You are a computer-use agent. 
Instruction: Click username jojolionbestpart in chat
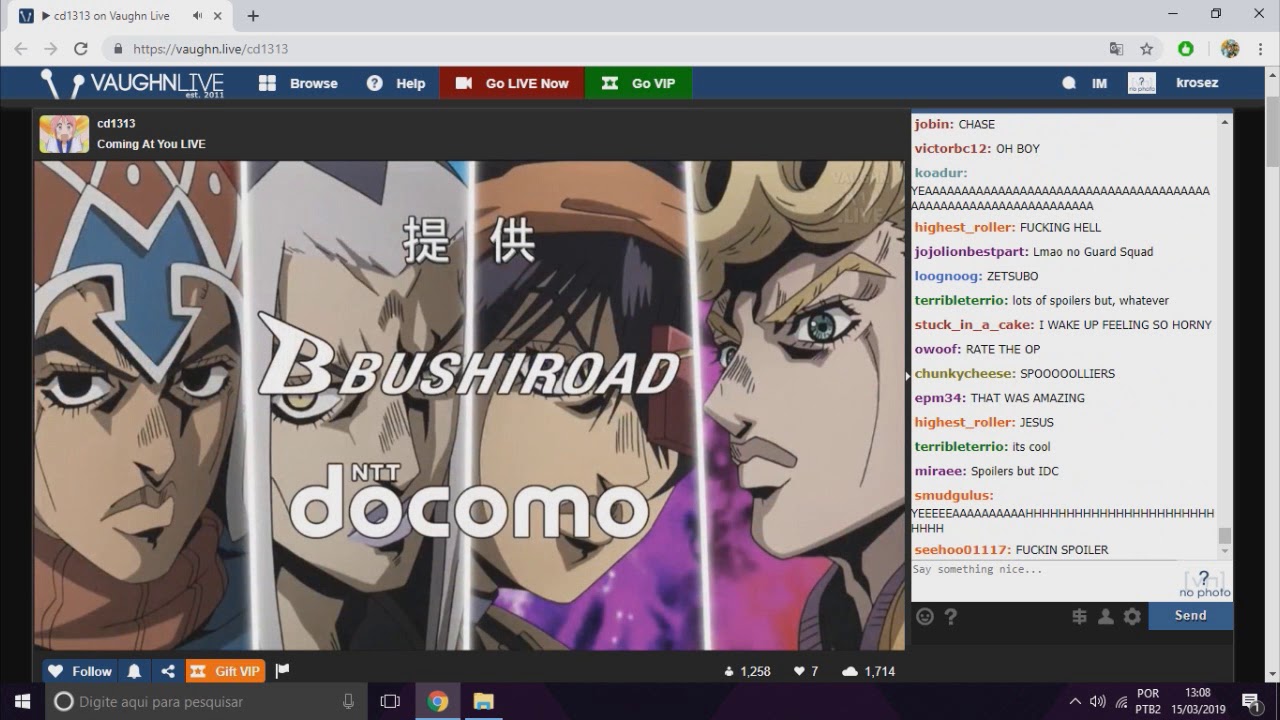972,252
